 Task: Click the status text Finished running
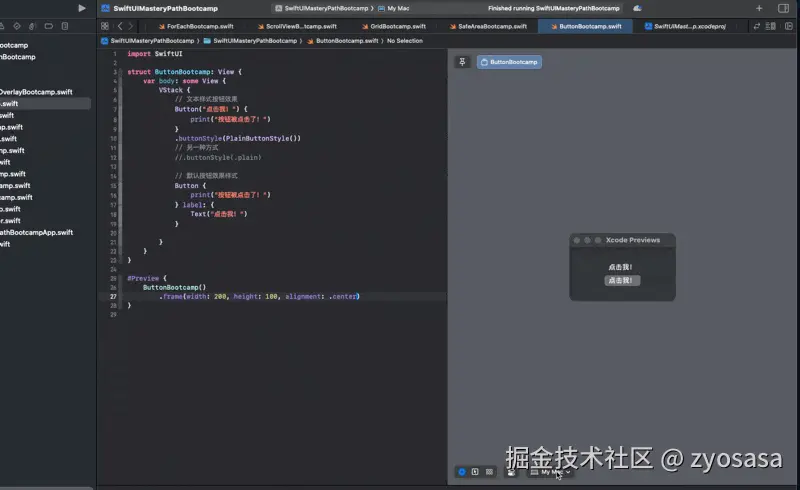coord(554,8)
